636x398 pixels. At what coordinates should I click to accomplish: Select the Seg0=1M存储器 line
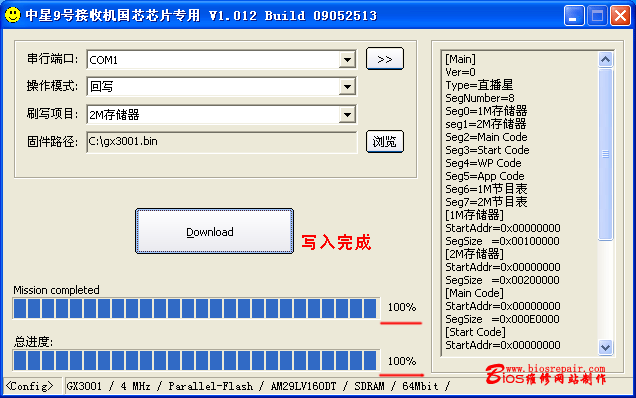[x=486, y=111]
